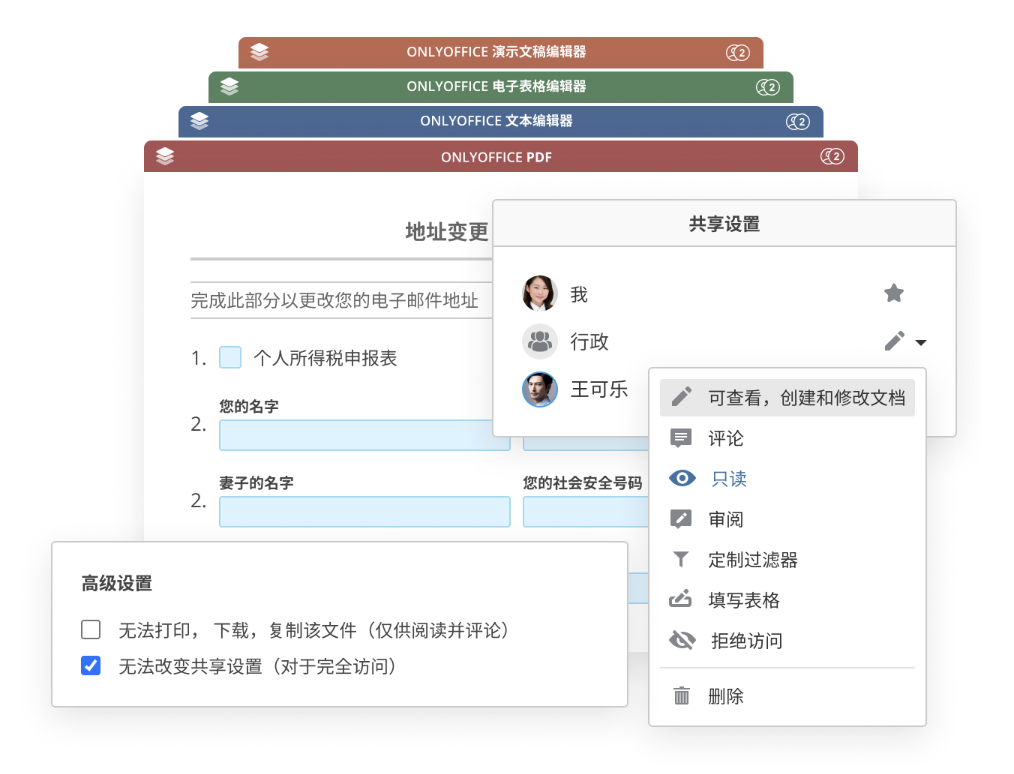The height and width of the screenshot is (774, 1014).
Task: Click the 行政 group name
Action: point(589,341)
